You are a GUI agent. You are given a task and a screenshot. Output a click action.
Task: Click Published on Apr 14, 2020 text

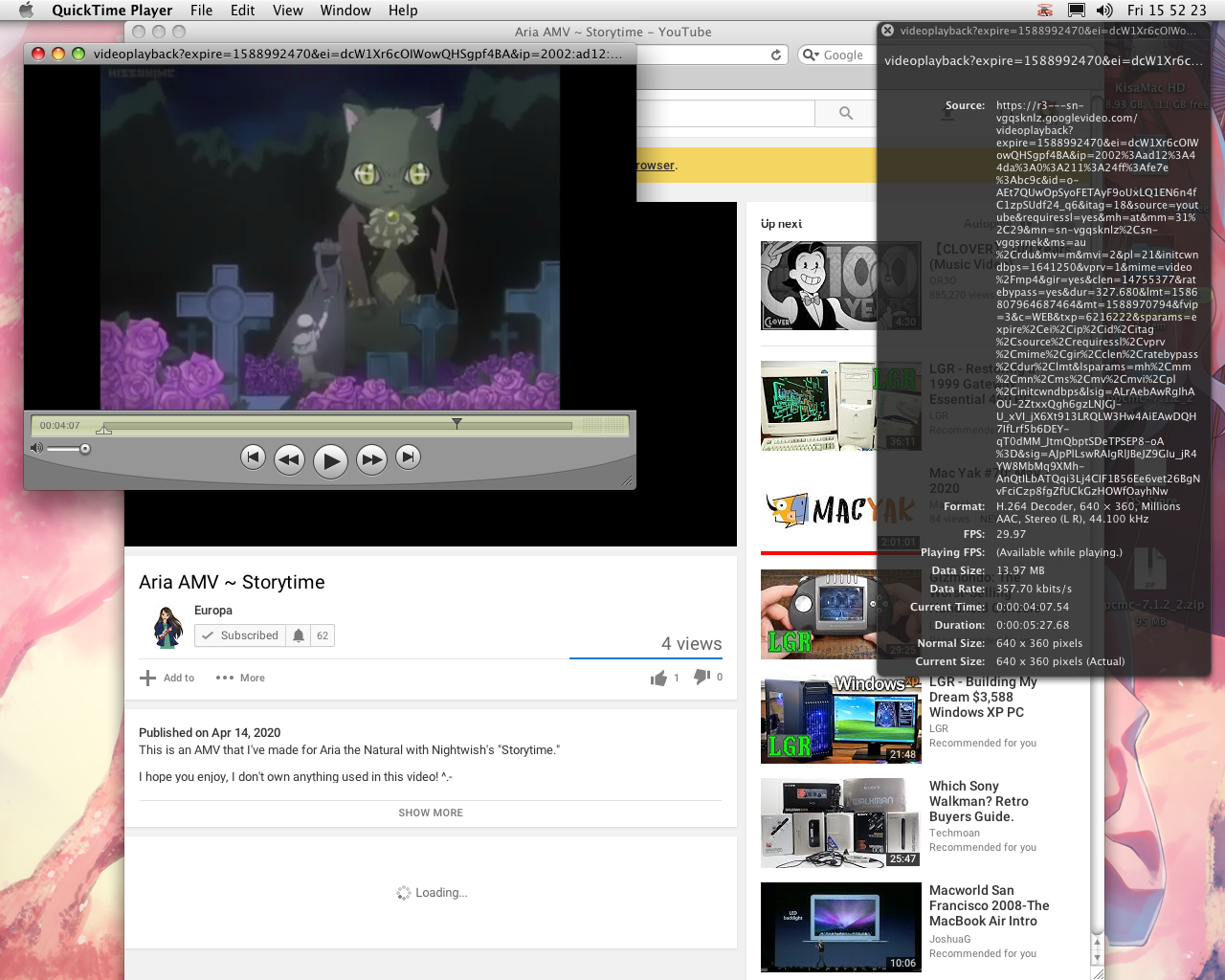[210, 733]
